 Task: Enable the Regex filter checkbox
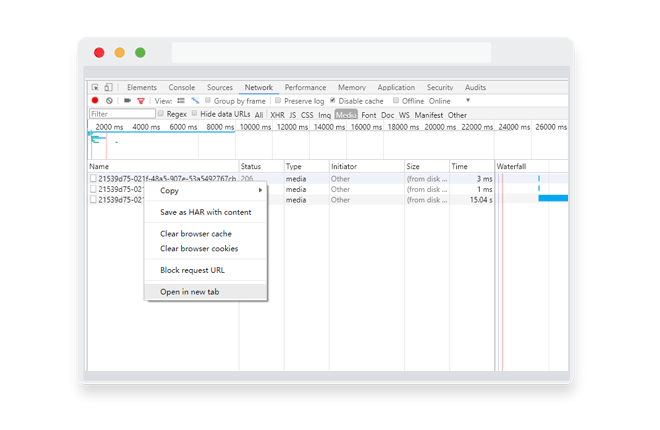tap(161, 114)
